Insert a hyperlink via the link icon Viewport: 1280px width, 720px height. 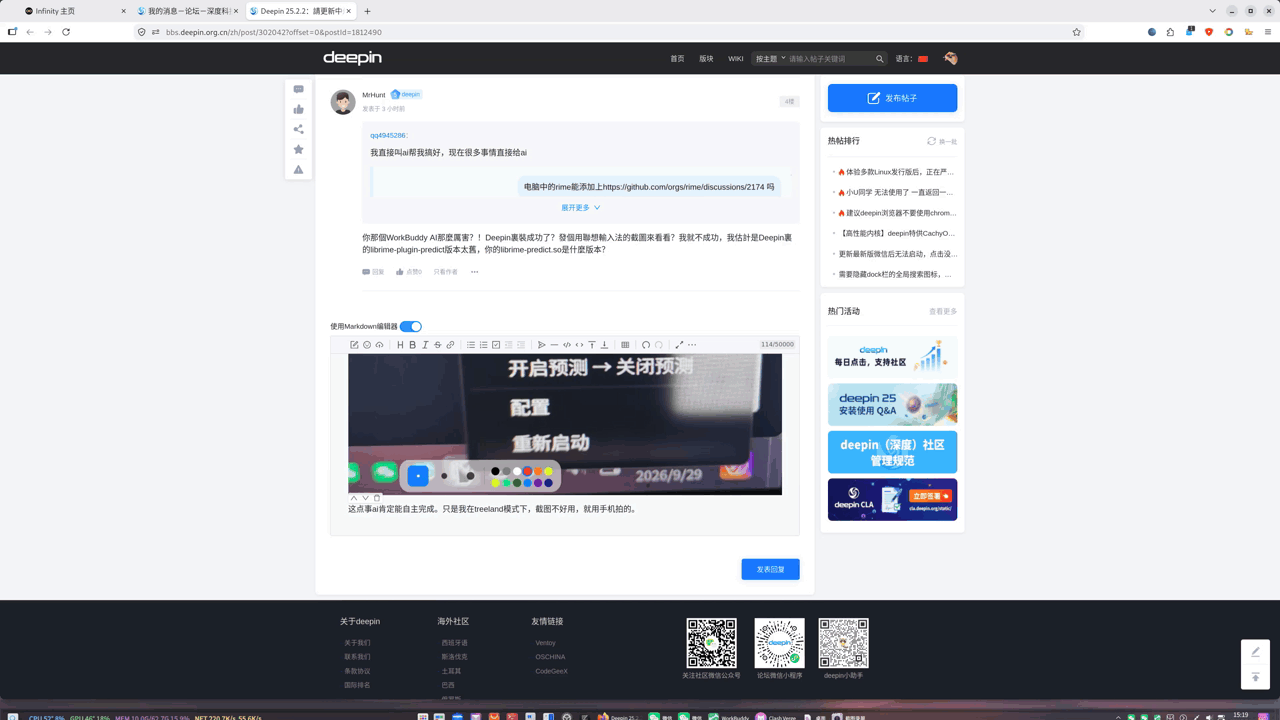(450, 345)
